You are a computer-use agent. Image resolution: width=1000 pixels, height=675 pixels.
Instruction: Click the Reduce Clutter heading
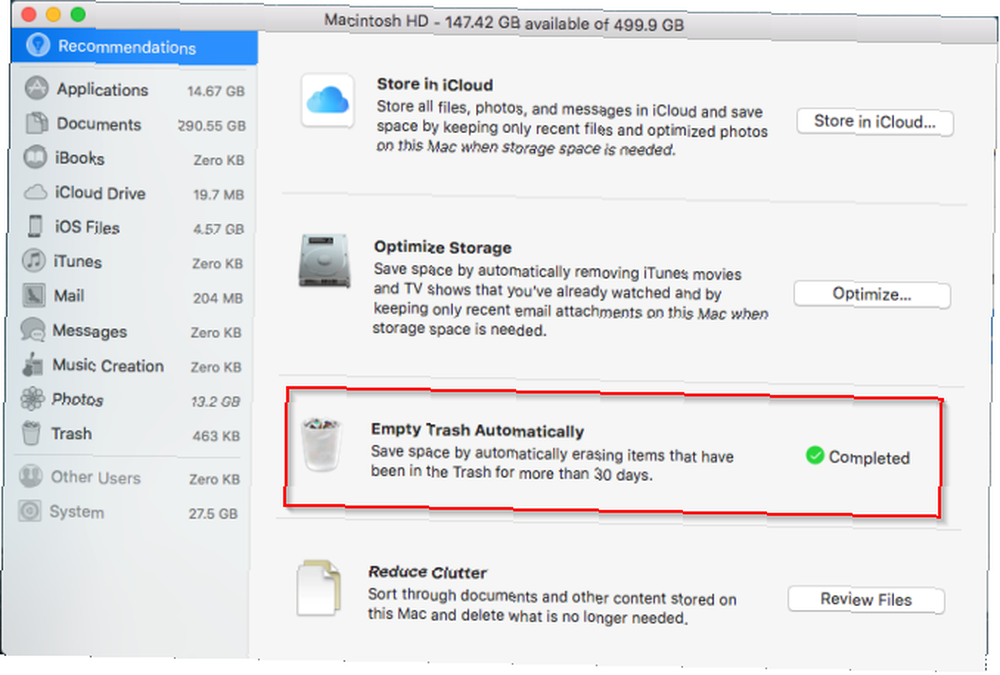tap(427, 572)
